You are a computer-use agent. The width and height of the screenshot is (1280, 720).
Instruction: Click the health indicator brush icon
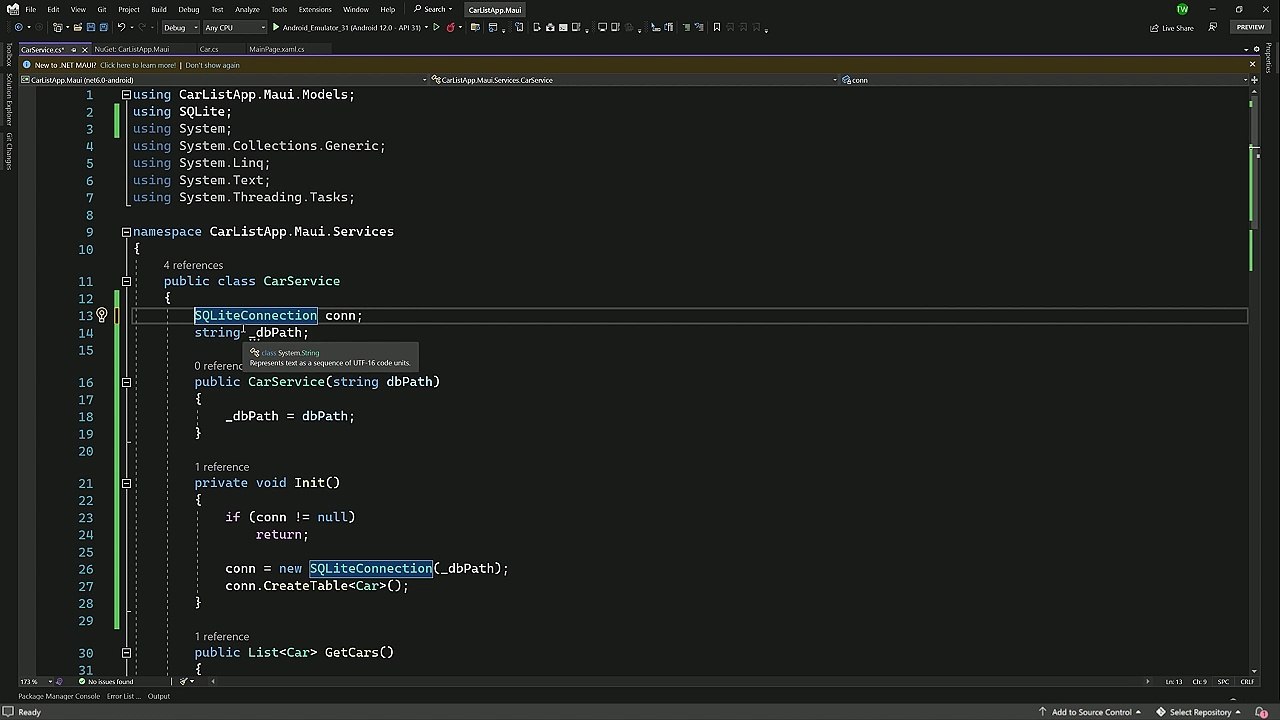pos(183,681)
